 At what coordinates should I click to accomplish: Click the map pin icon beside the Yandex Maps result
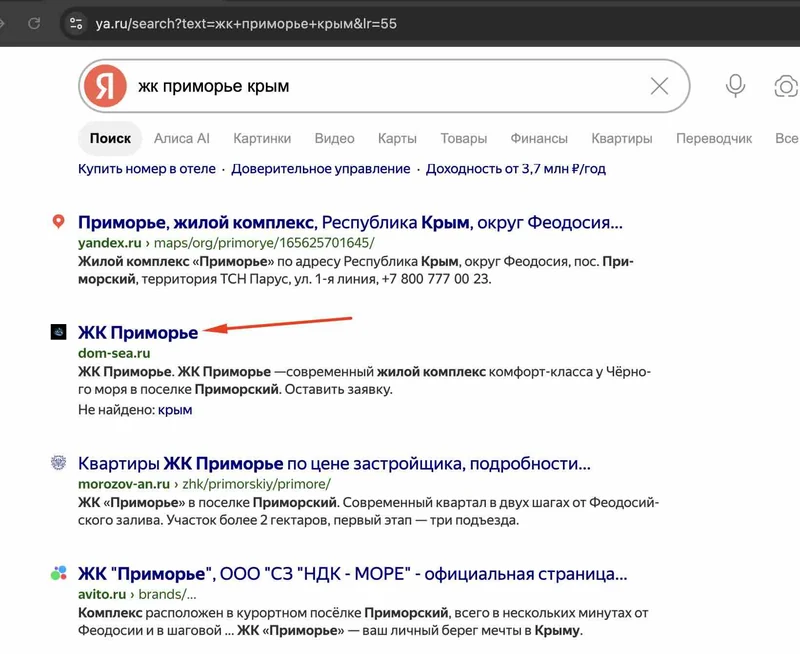point(59,221)
